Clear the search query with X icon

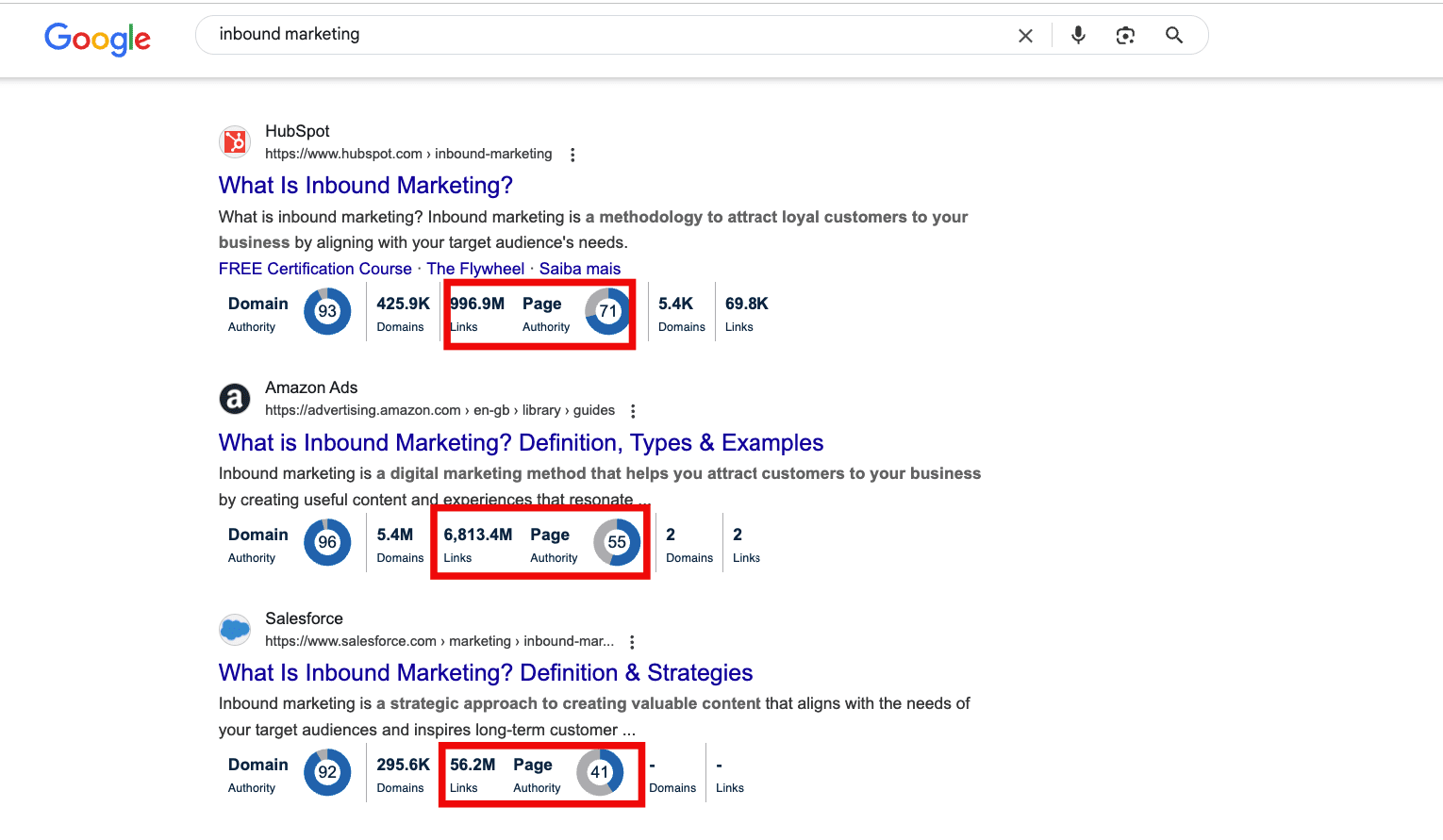[x=1025, y=36]
